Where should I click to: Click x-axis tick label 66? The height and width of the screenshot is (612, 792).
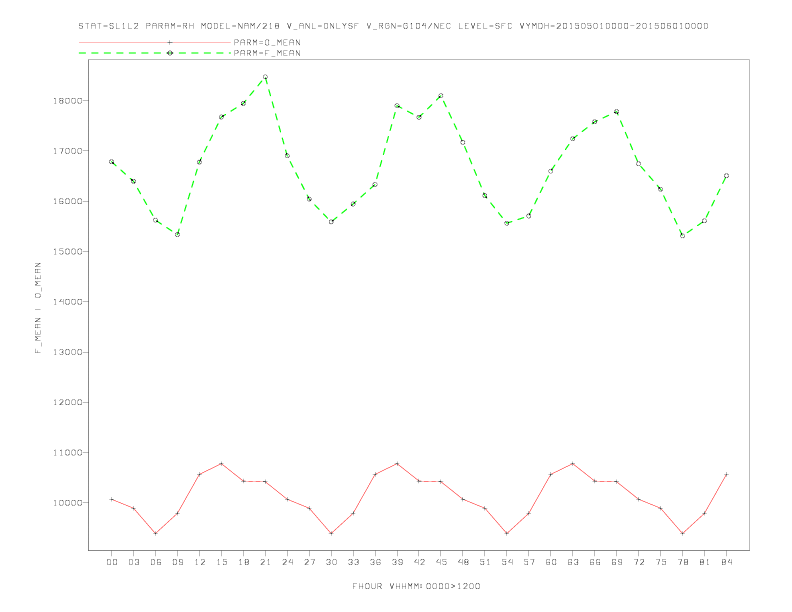595,562
